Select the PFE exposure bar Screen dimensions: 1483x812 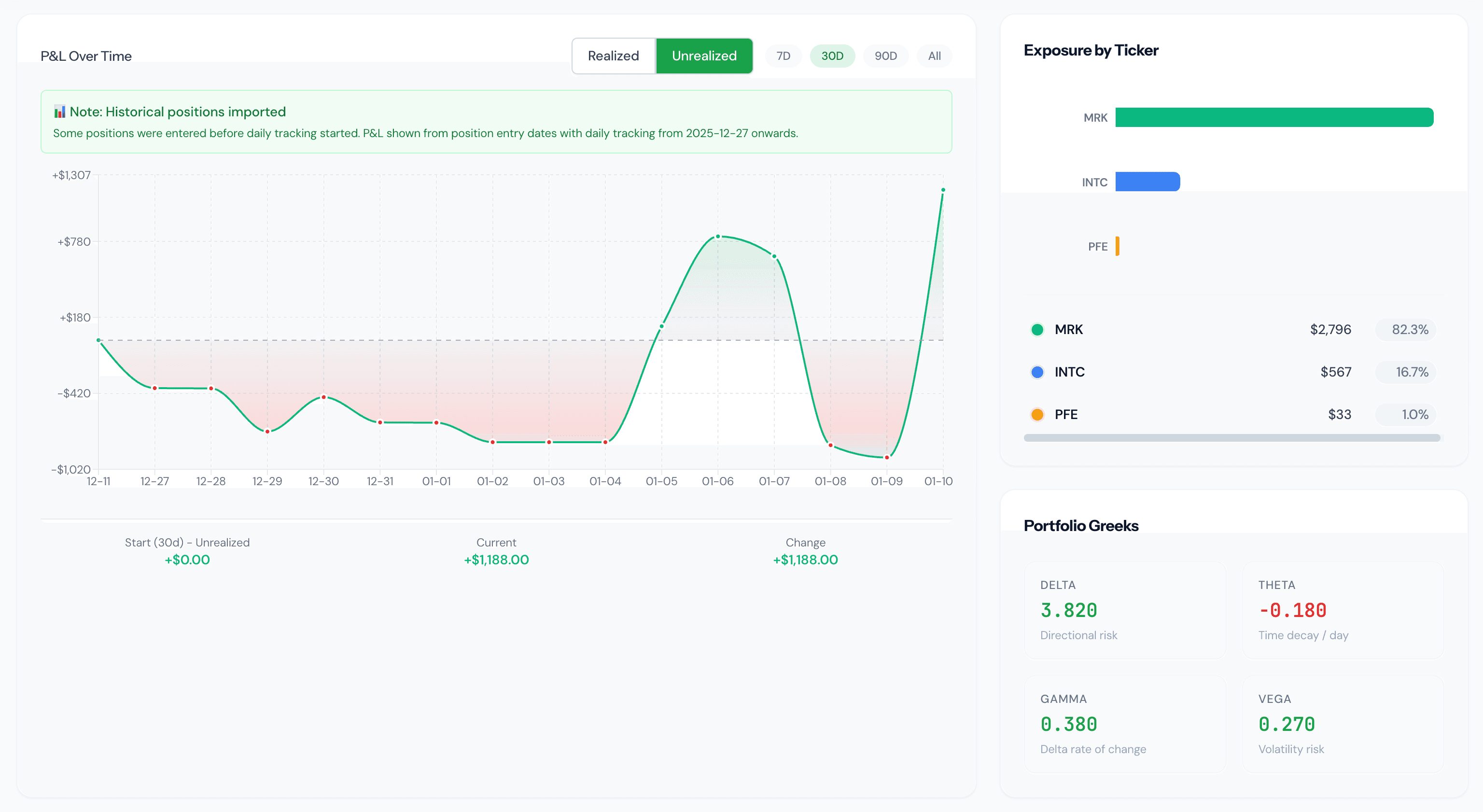1118,246
